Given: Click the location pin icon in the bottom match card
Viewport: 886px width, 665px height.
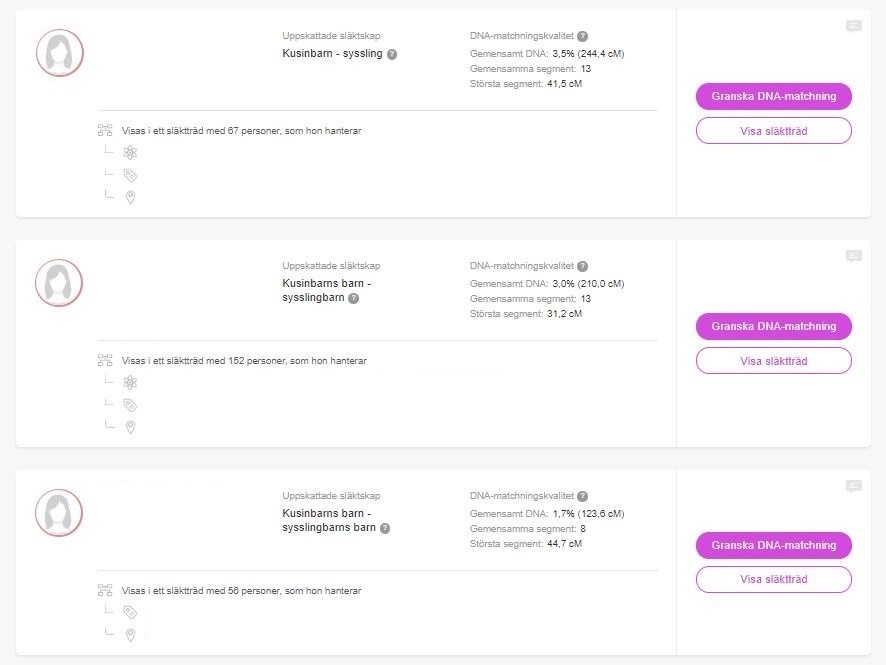Looking at the screenshot, I should coord(129,634).
